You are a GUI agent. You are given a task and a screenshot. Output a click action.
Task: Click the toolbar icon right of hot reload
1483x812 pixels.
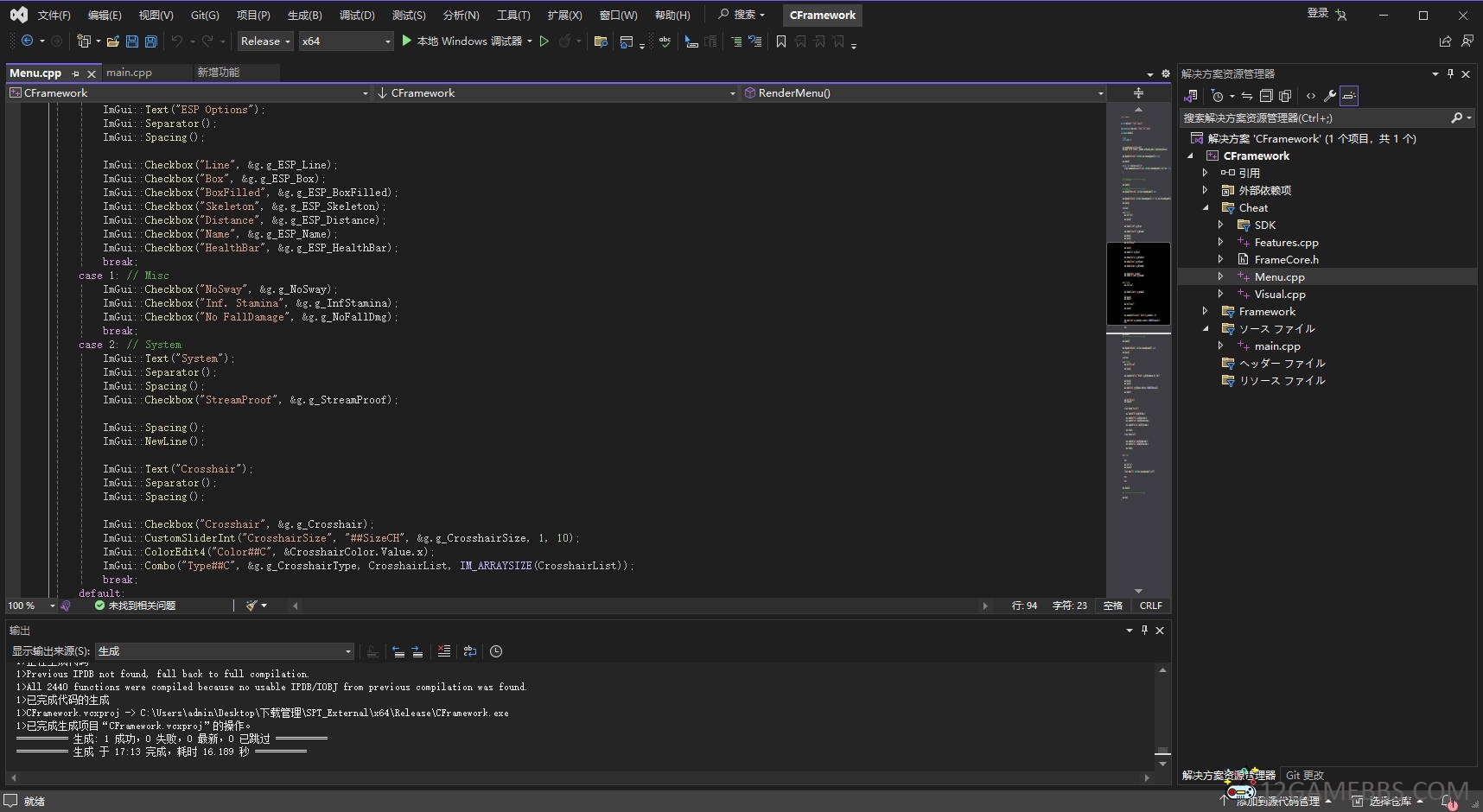coord(601,41)
